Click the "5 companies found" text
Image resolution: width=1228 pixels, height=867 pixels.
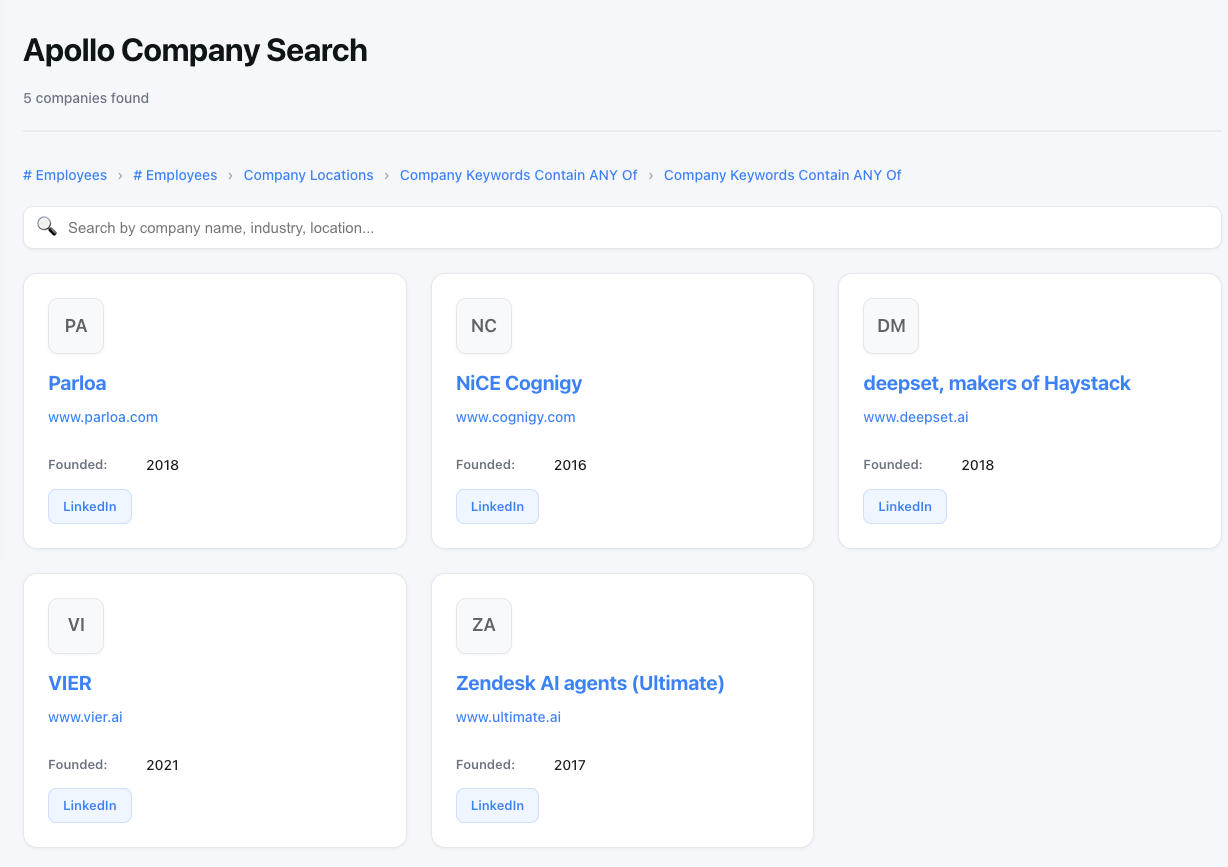tap(86, 98)
